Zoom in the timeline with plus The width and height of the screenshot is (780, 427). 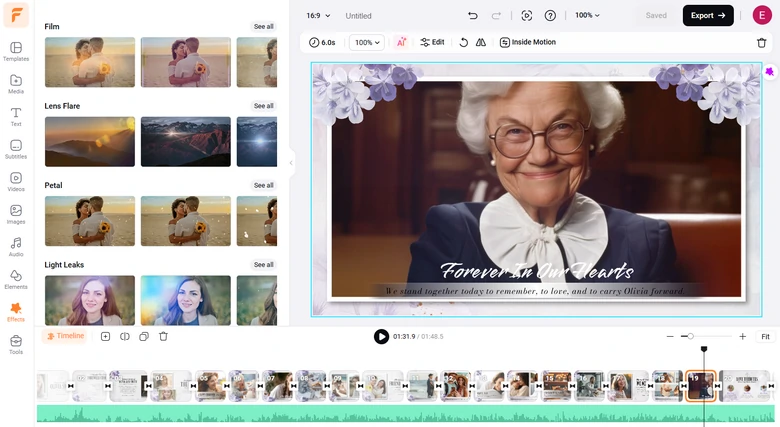tap(742, 337)
